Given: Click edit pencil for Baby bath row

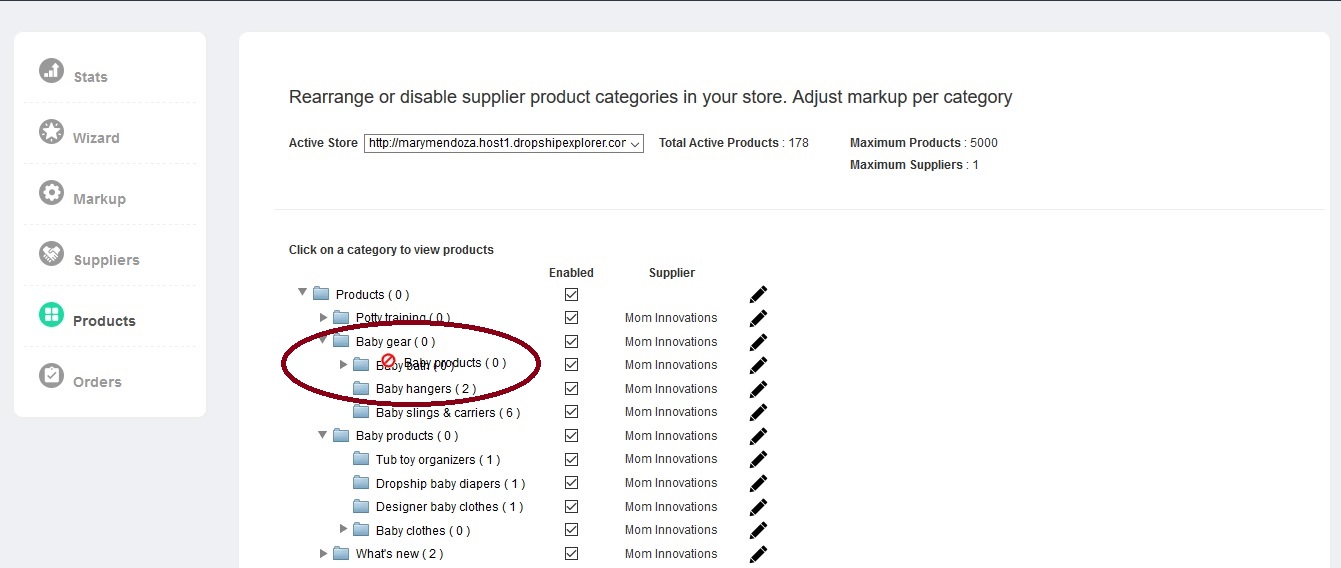Looking at the screenshot, I should (x=758, y=365).
